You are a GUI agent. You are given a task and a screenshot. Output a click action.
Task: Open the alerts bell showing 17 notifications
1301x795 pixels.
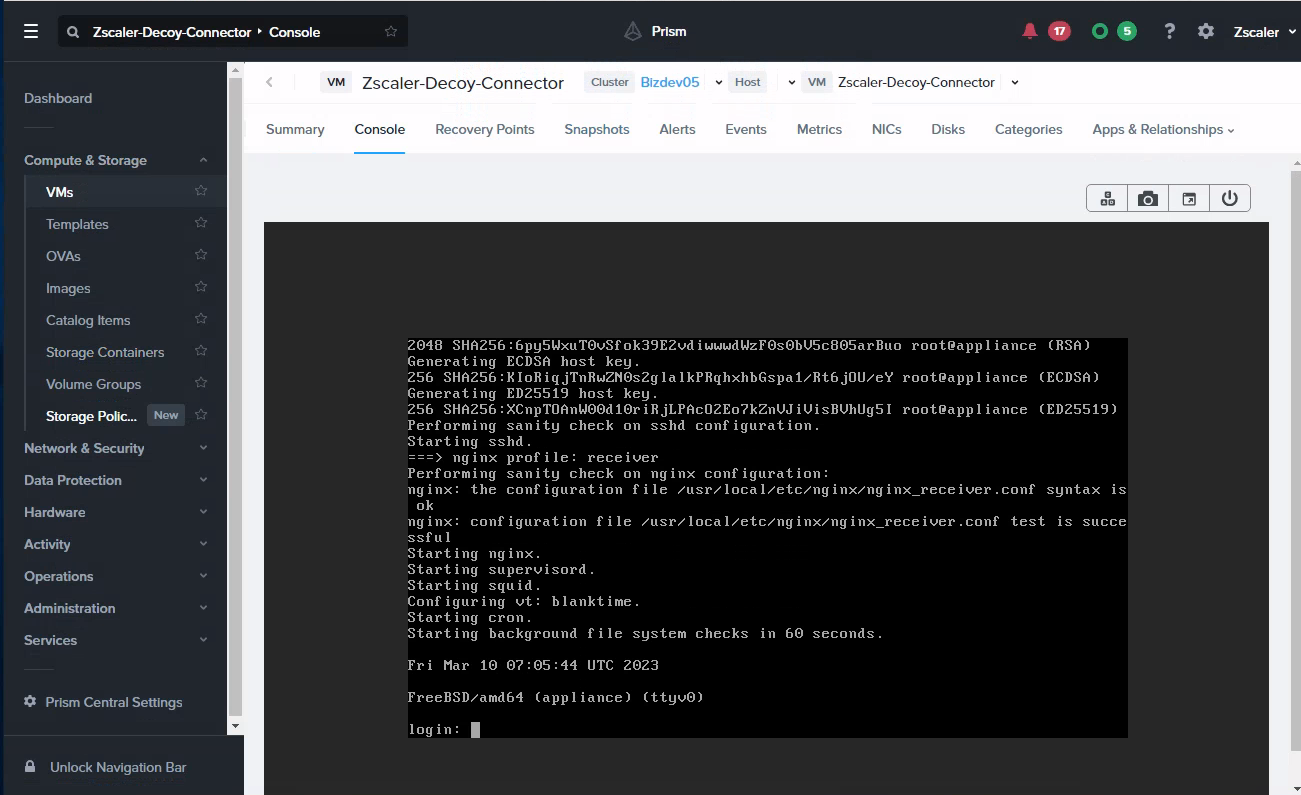[1030, 30]
